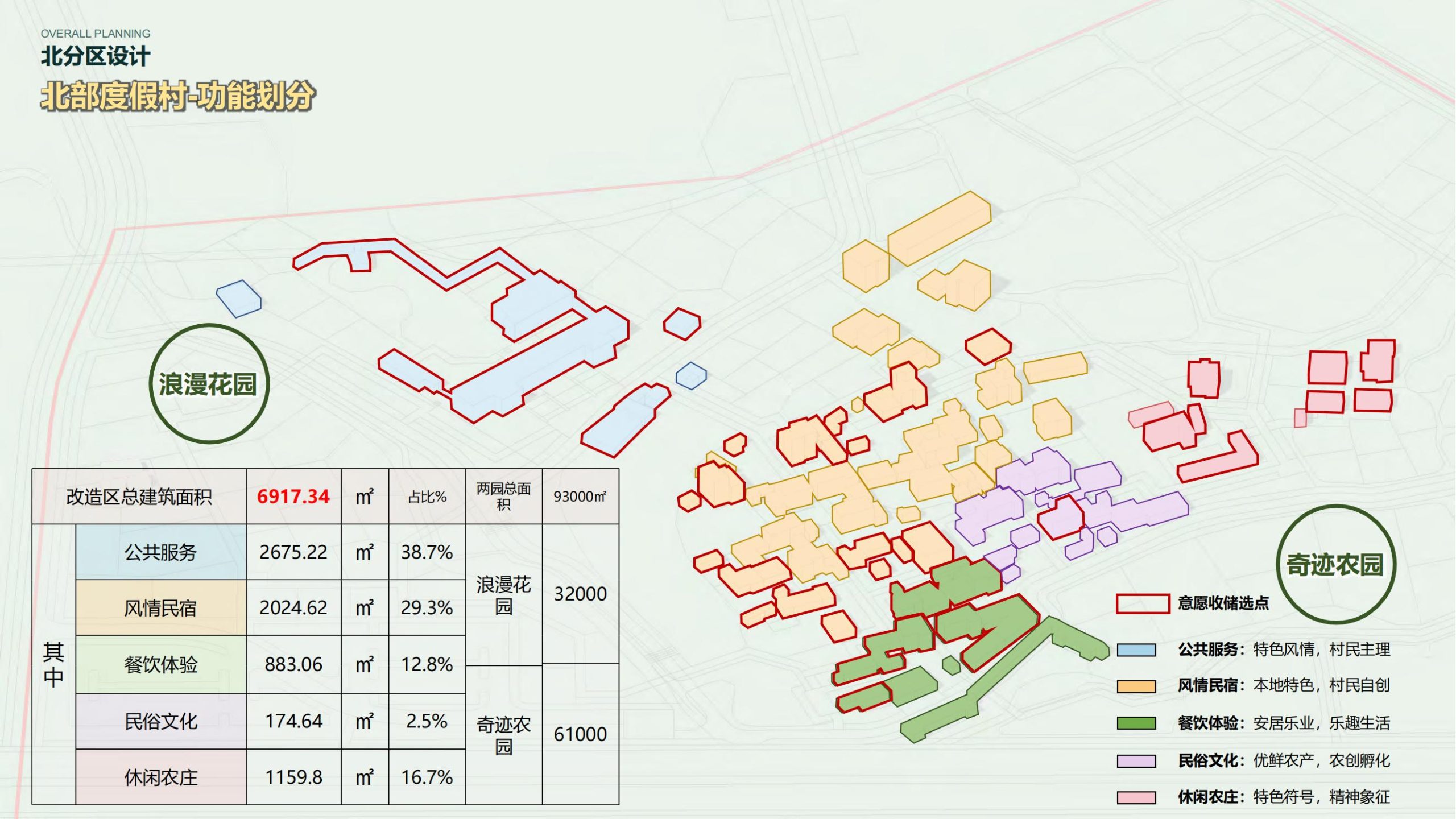The height and width of the screenshot is (819, 1456).
Task: Click the legend text 公共服务：特色风情，村民主理
Action: 1284,649
